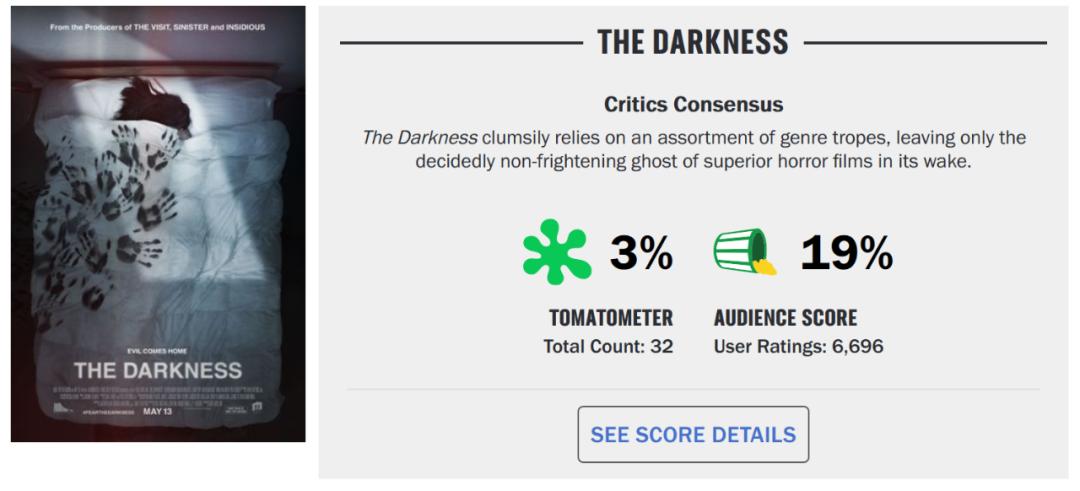Image resolution: width=1080 pixels, height=491 pixels.
Task: Click the spilled popcorn bucket icon
Action: click(745, 254)
